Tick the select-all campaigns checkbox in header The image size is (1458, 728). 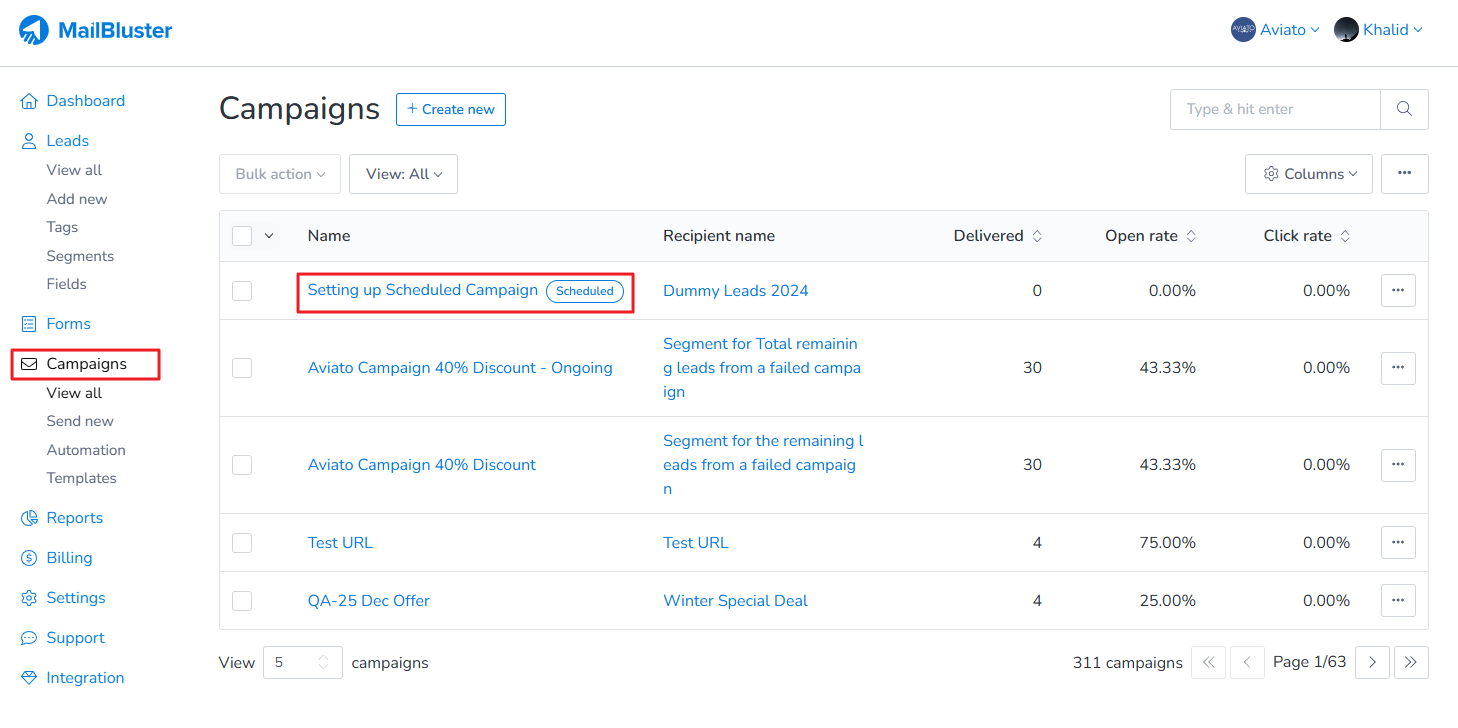click(242, 236)
